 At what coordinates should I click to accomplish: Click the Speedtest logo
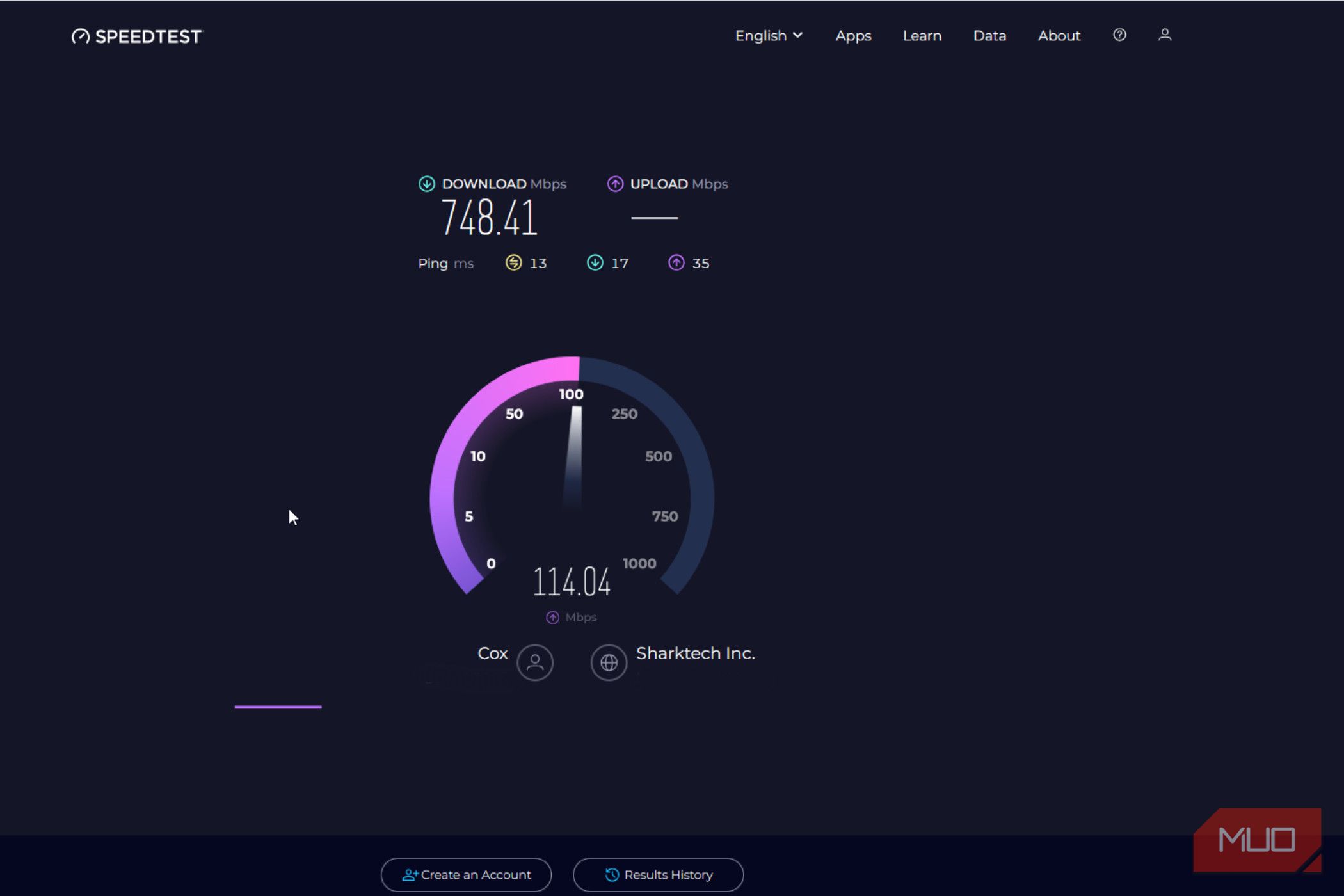pos(137,36)
